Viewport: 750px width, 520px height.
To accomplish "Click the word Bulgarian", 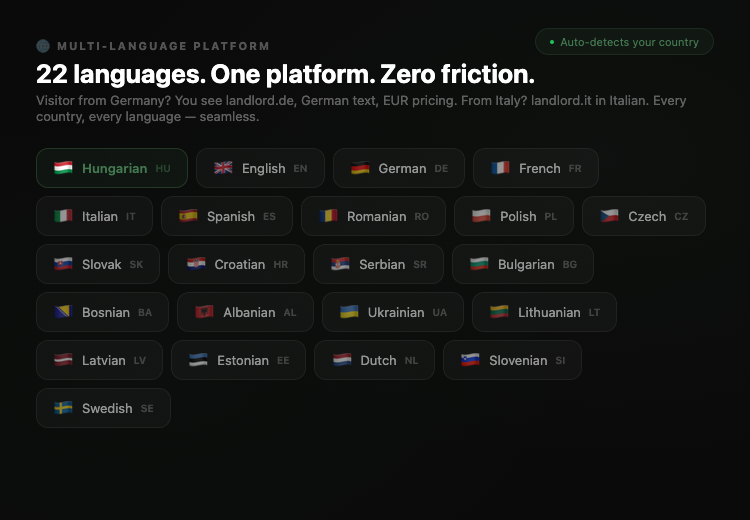I will [526, 264].
